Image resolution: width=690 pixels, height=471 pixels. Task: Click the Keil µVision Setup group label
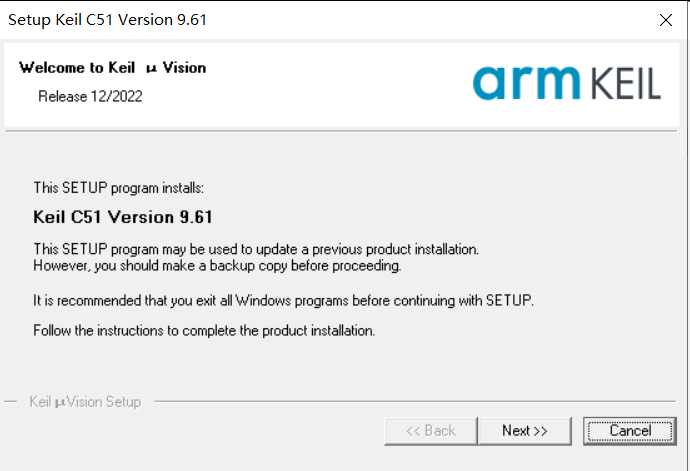click(85, 402)
